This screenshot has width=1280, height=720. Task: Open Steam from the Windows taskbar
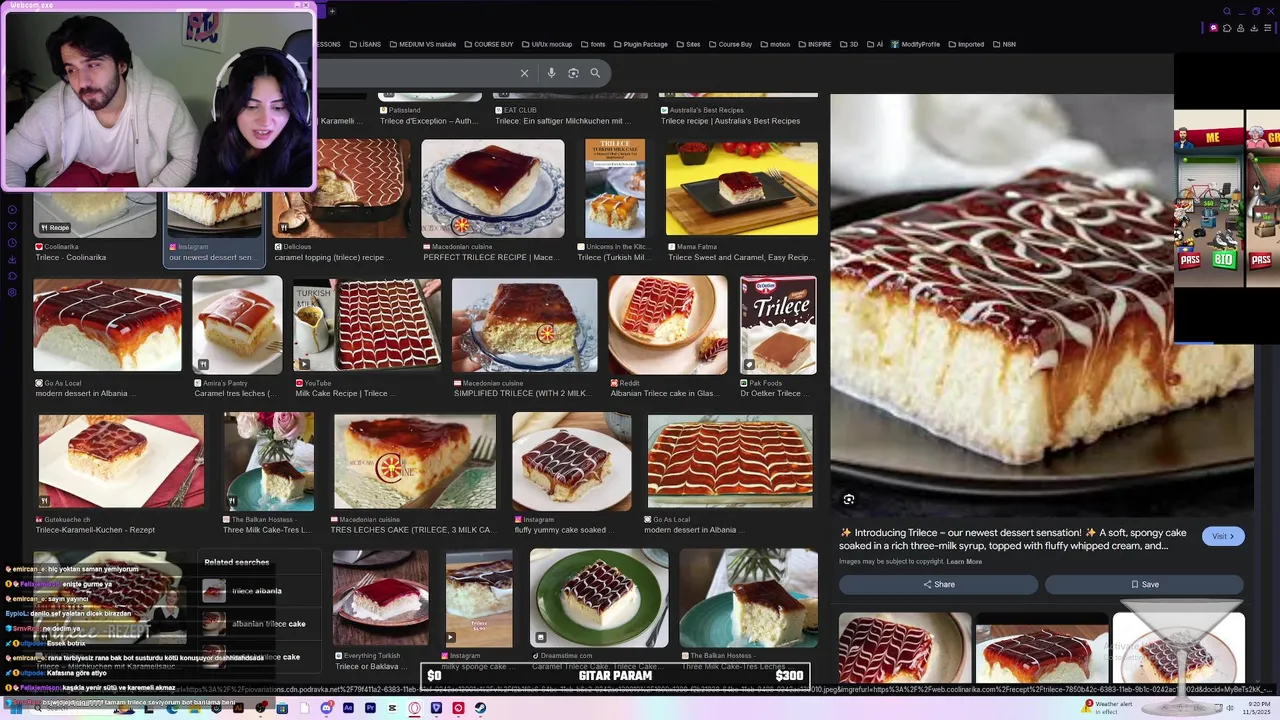pos(480,708)
